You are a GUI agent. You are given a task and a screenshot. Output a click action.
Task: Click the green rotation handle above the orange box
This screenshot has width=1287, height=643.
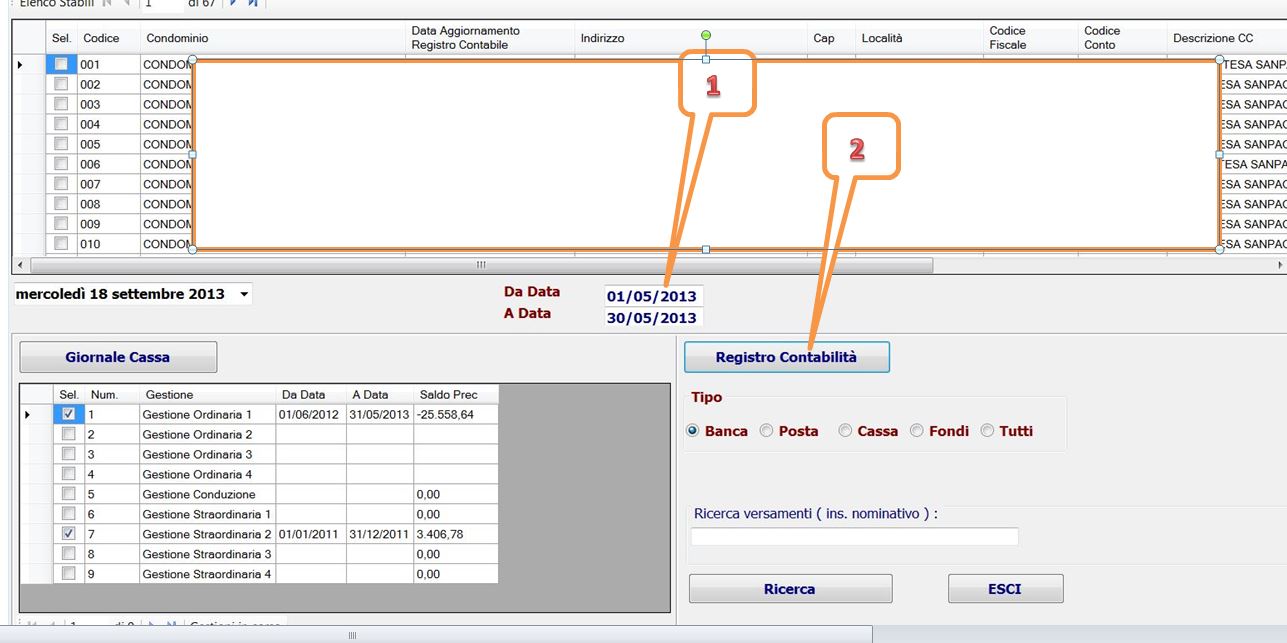pyautogui.click(x=706, y=36)
